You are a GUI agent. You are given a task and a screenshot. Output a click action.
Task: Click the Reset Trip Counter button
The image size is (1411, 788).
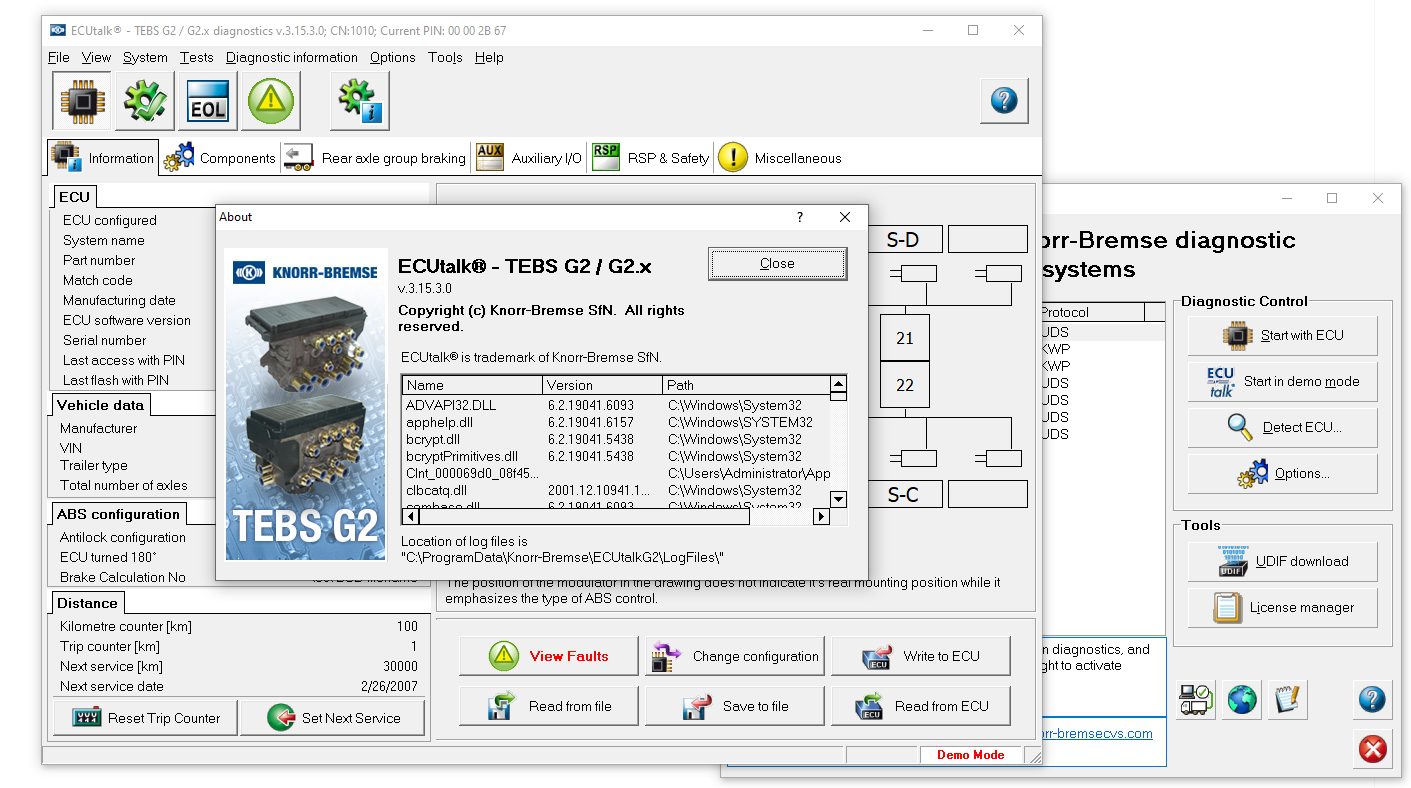(145, 718)
